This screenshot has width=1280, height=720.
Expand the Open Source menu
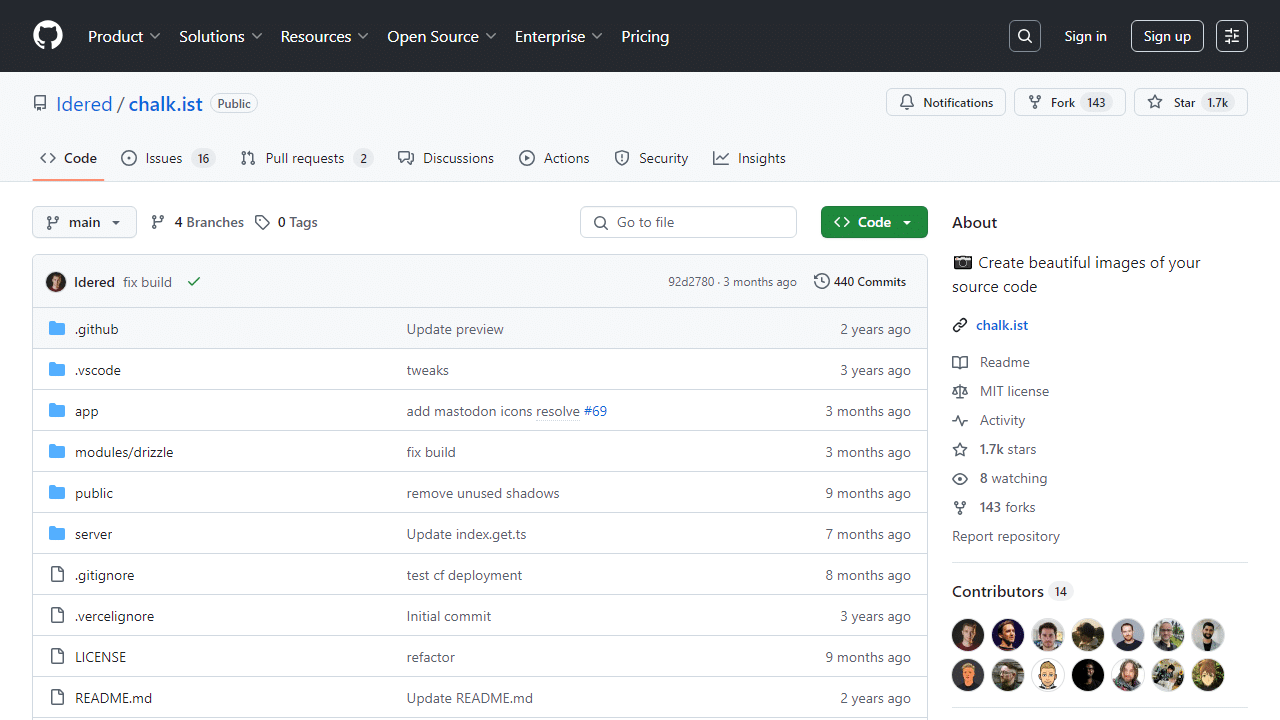click(x=442, y=36)
